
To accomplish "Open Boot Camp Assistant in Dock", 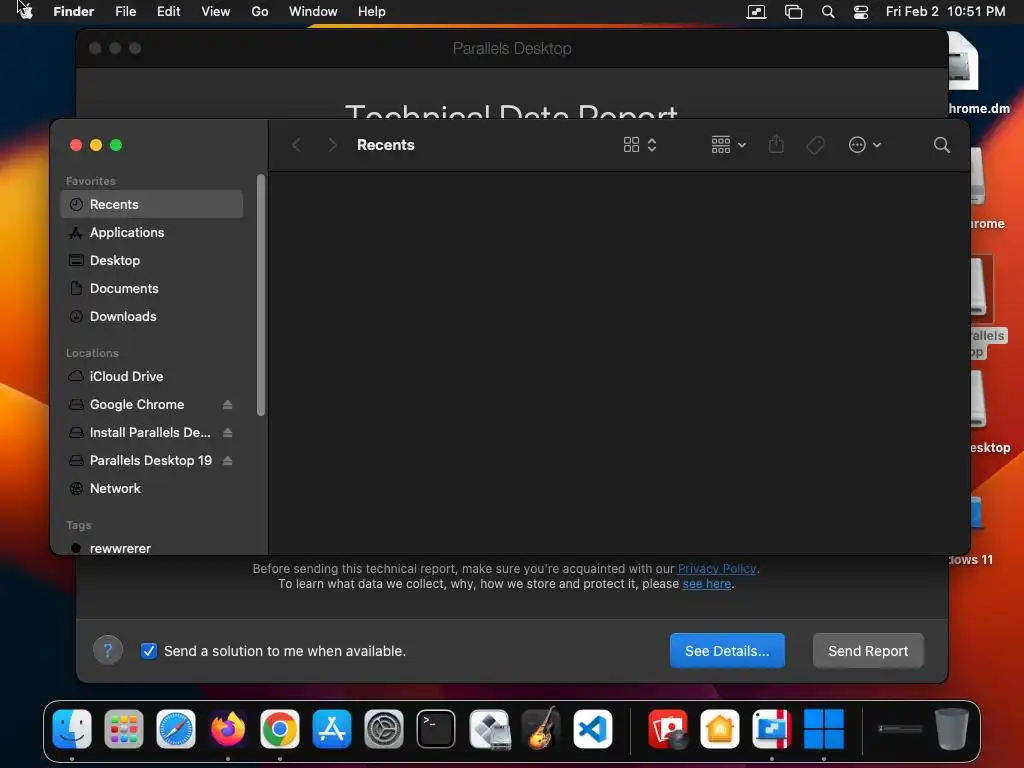I will point(489,729).
